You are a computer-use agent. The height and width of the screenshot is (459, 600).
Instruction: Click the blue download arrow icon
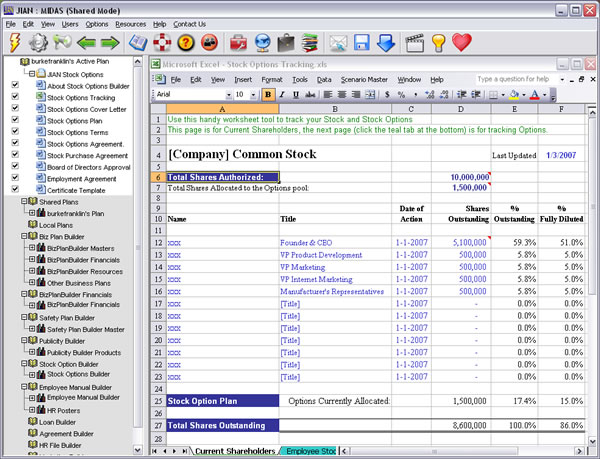[x=386, y=43]
